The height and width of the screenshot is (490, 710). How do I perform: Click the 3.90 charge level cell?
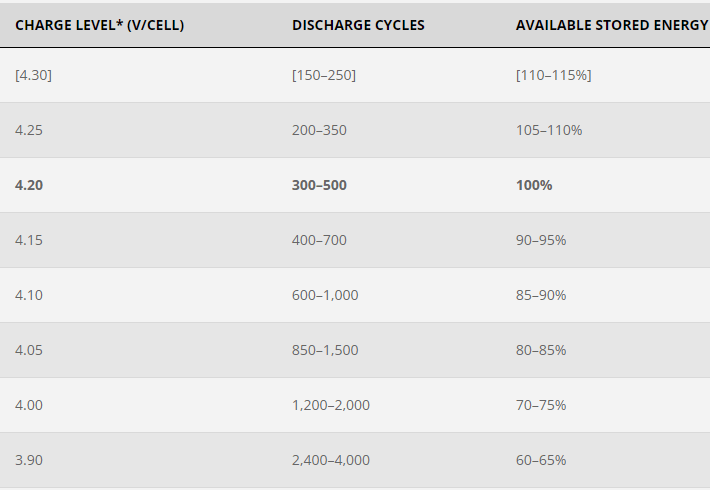(x=29, y=460)
